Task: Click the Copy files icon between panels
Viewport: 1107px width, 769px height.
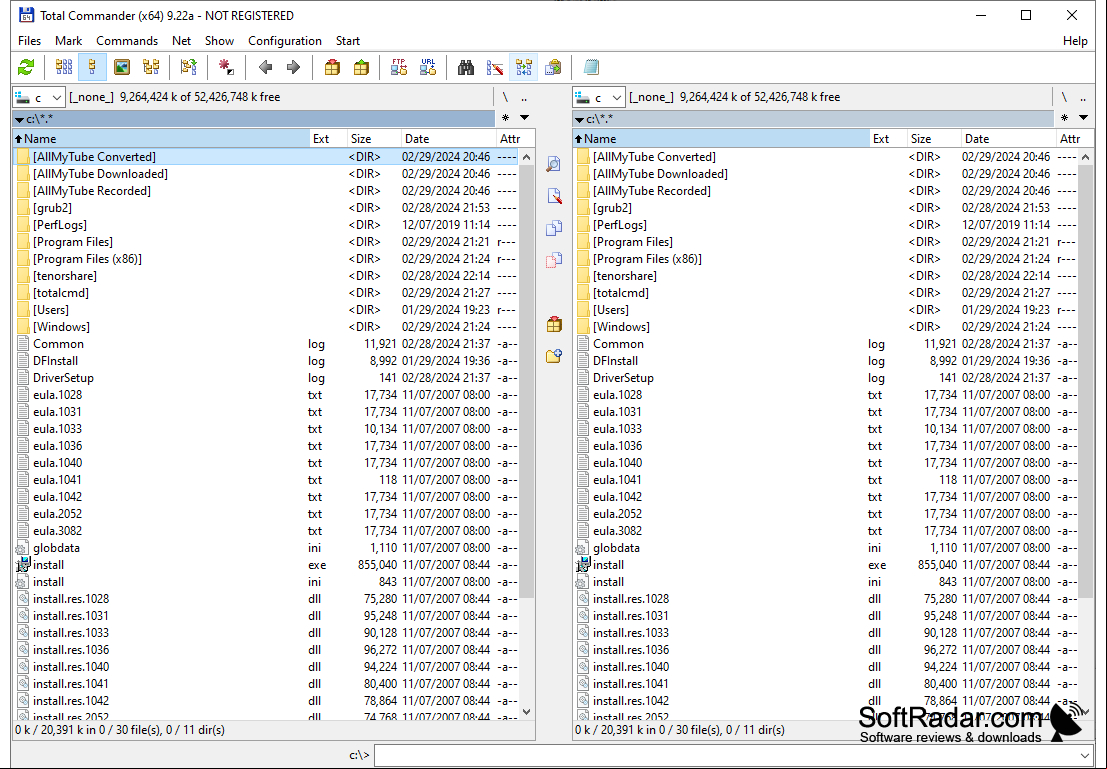Action: (554, 228)
